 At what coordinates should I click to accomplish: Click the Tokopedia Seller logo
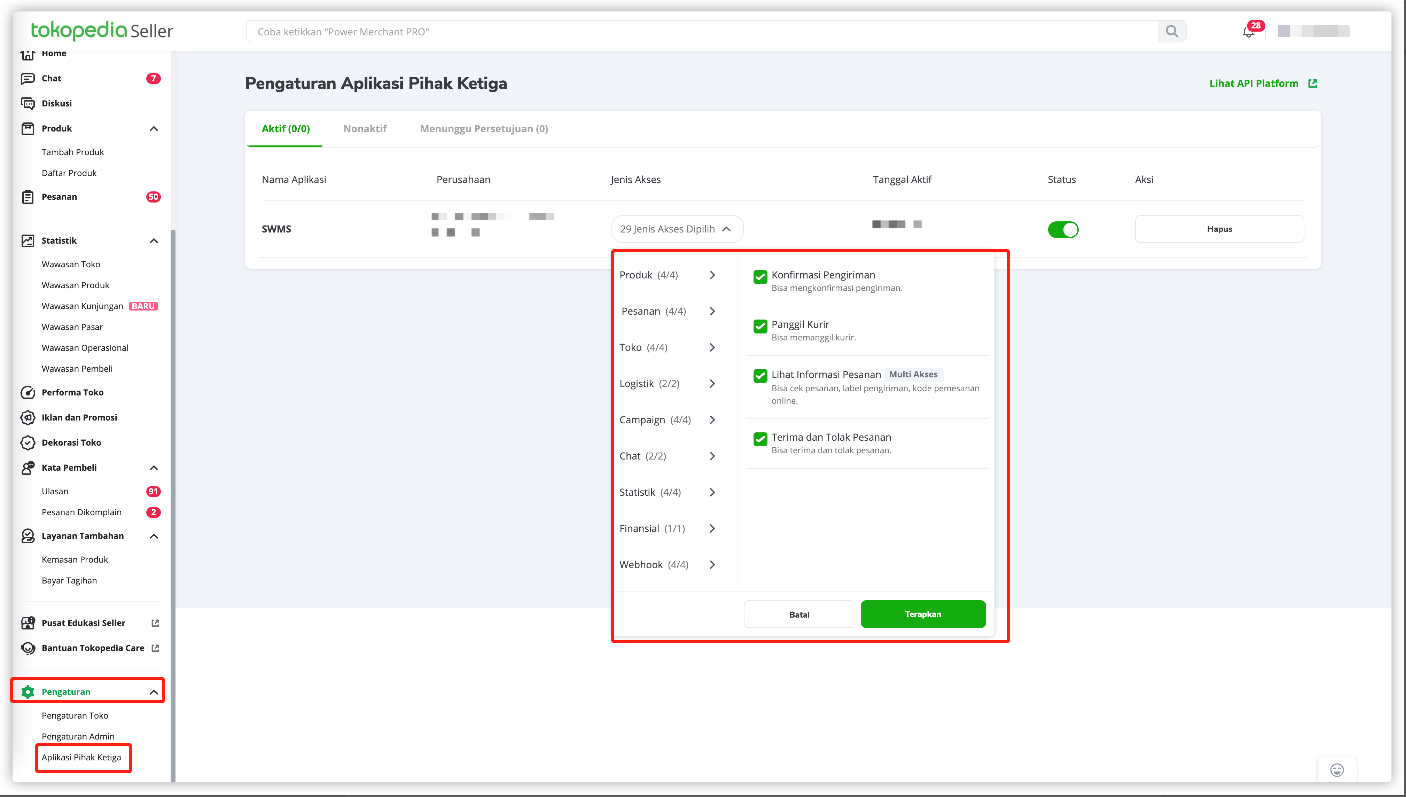click(x=102, y=31)
